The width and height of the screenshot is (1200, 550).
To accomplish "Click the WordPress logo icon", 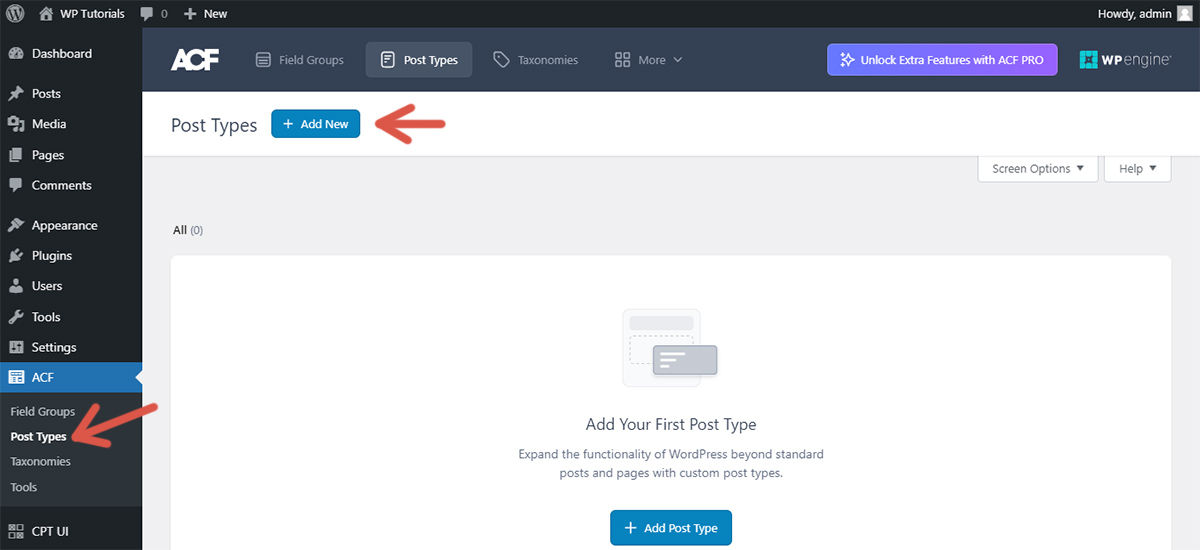I will coord(15,13).
